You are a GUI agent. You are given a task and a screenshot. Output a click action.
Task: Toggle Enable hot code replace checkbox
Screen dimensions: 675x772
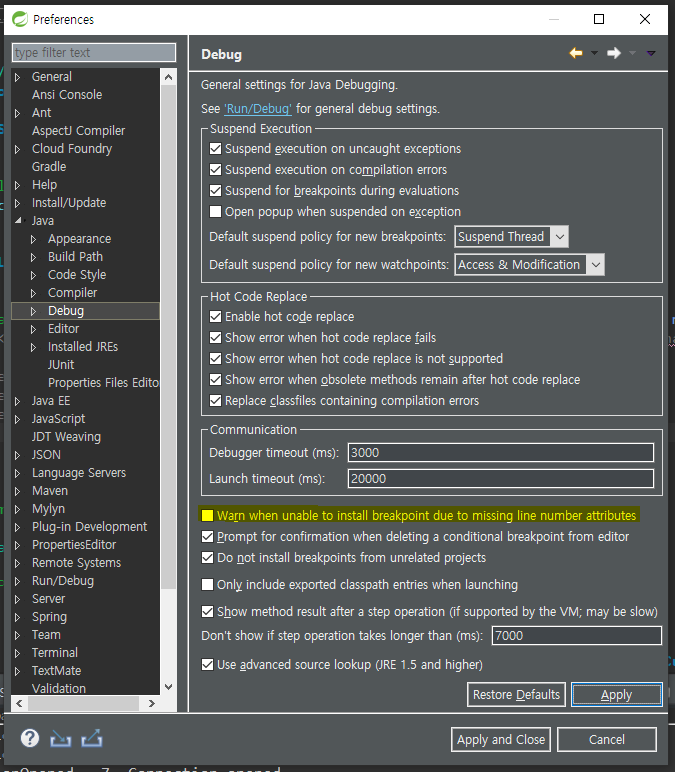[215, 317]
